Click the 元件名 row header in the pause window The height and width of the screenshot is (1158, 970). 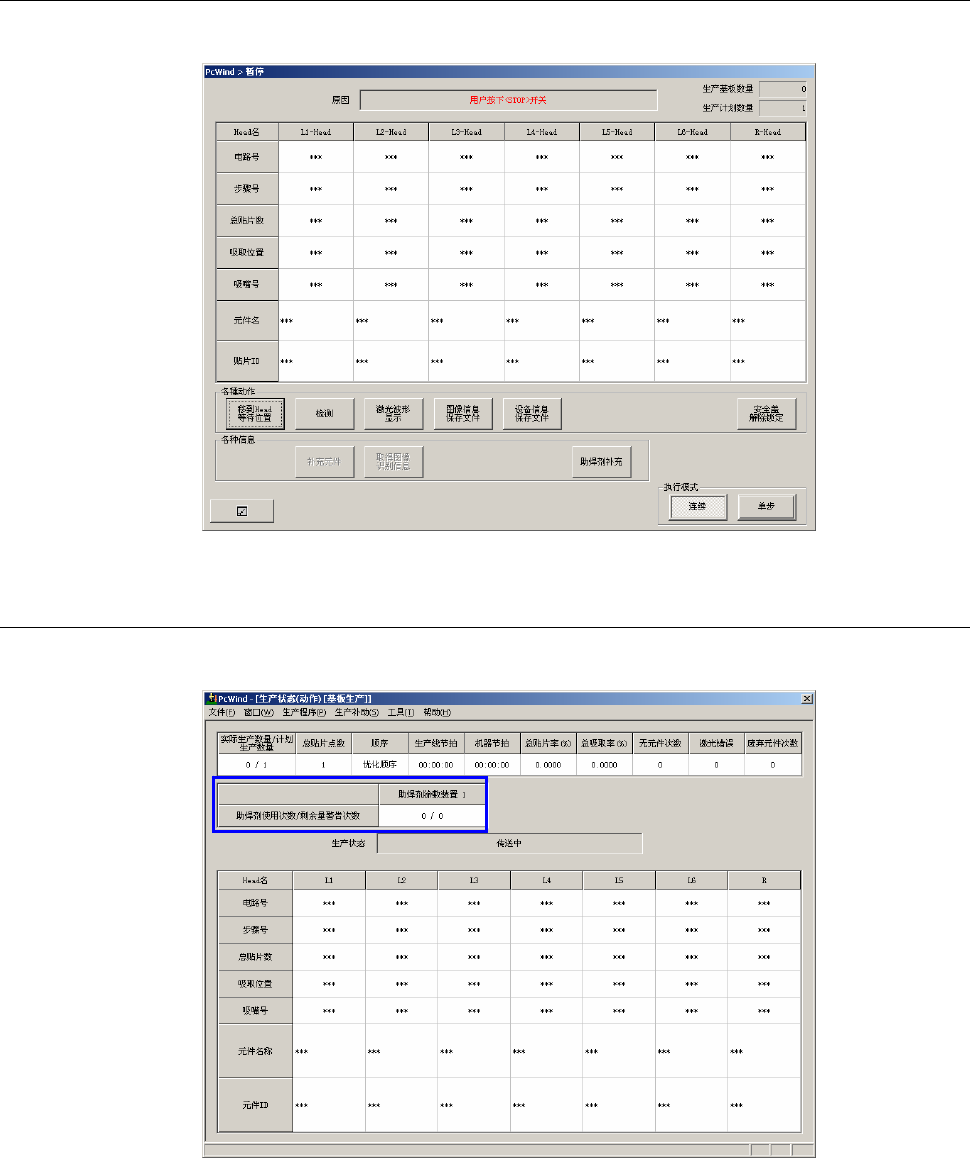(x=247, y=321)
